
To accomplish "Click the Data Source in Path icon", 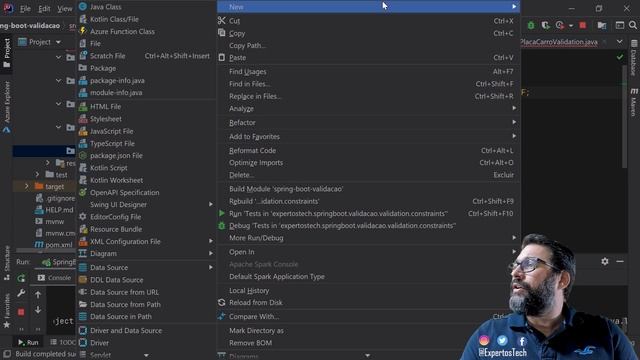I will (x=83, y=316).
